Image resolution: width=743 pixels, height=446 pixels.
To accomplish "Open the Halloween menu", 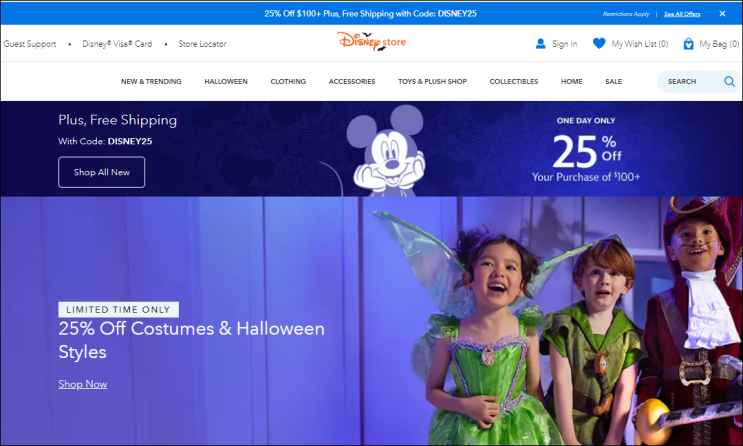I will tap(226, 82).
